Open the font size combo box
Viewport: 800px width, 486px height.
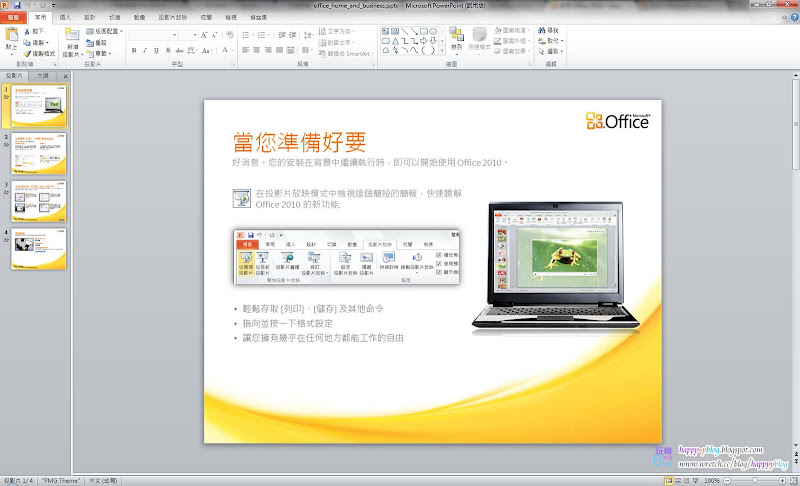189,35
